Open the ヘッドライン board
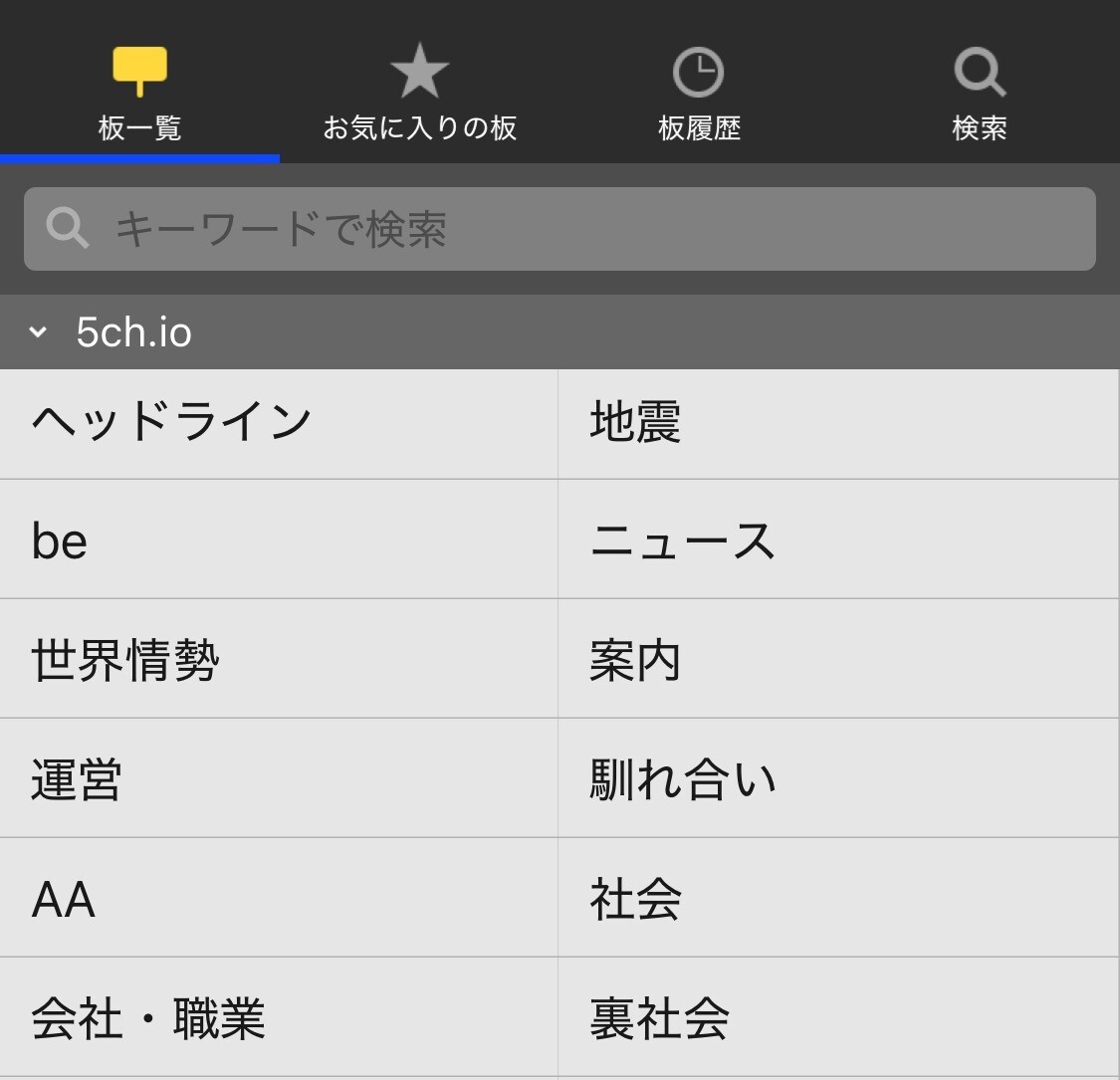1120x1080 pixels. pyautogui.click(x=172, y=422)
